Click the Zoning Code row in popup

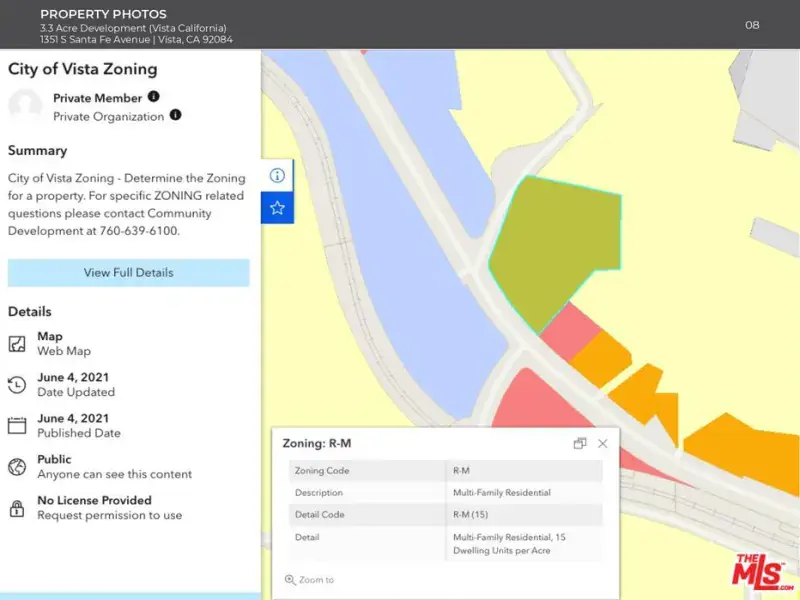(x=445, y=471)
